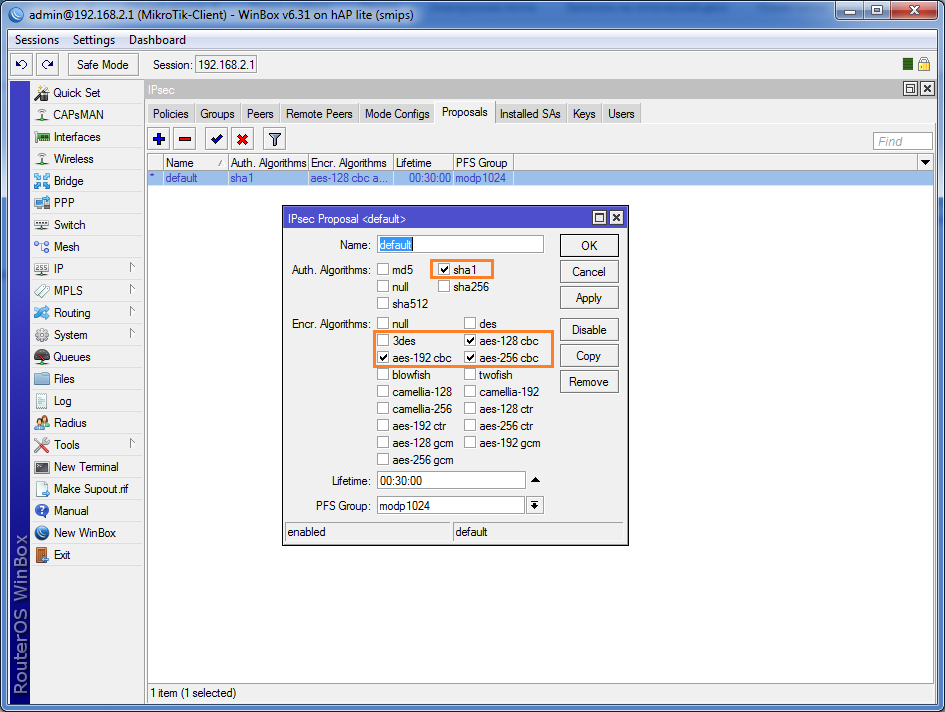Click the Apply button

coord(589,298)
